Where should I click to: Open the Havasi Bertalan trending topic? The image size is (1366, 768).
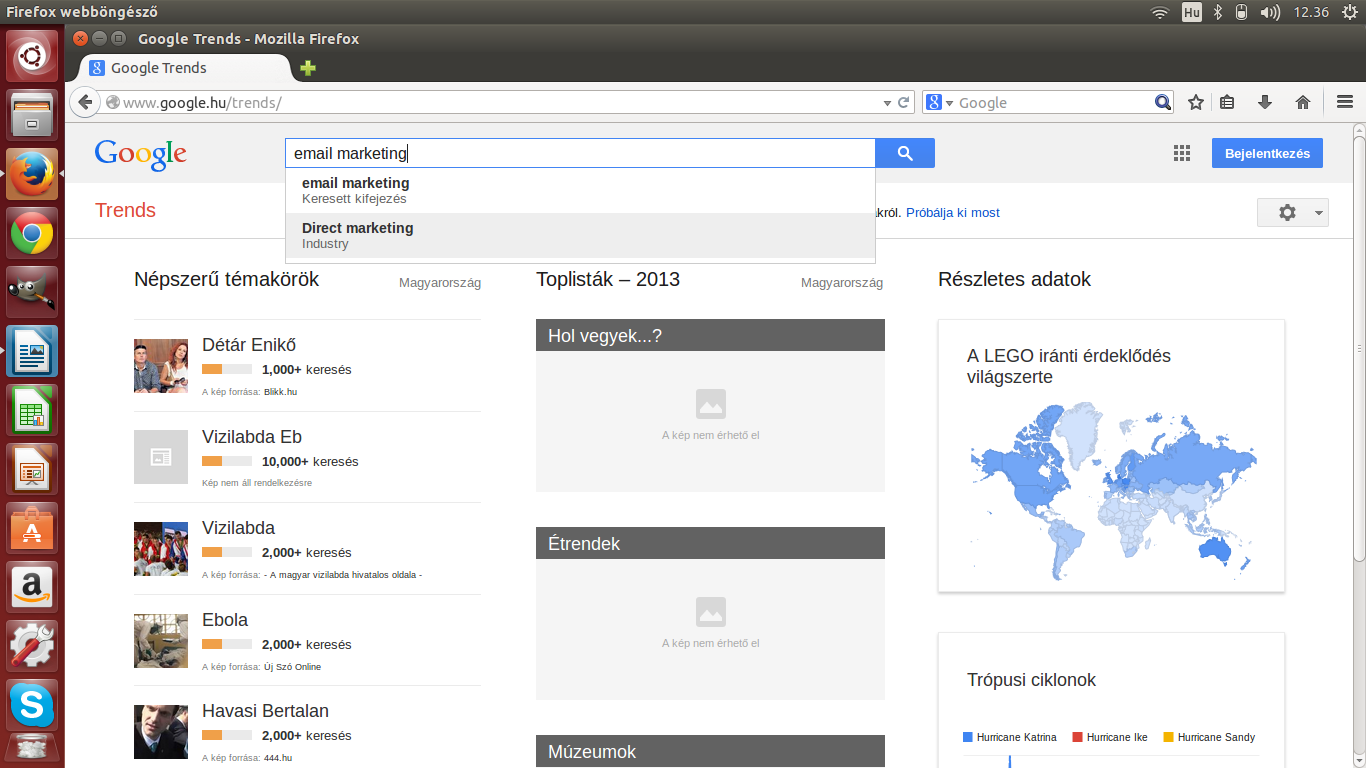[x=265, y=711]
